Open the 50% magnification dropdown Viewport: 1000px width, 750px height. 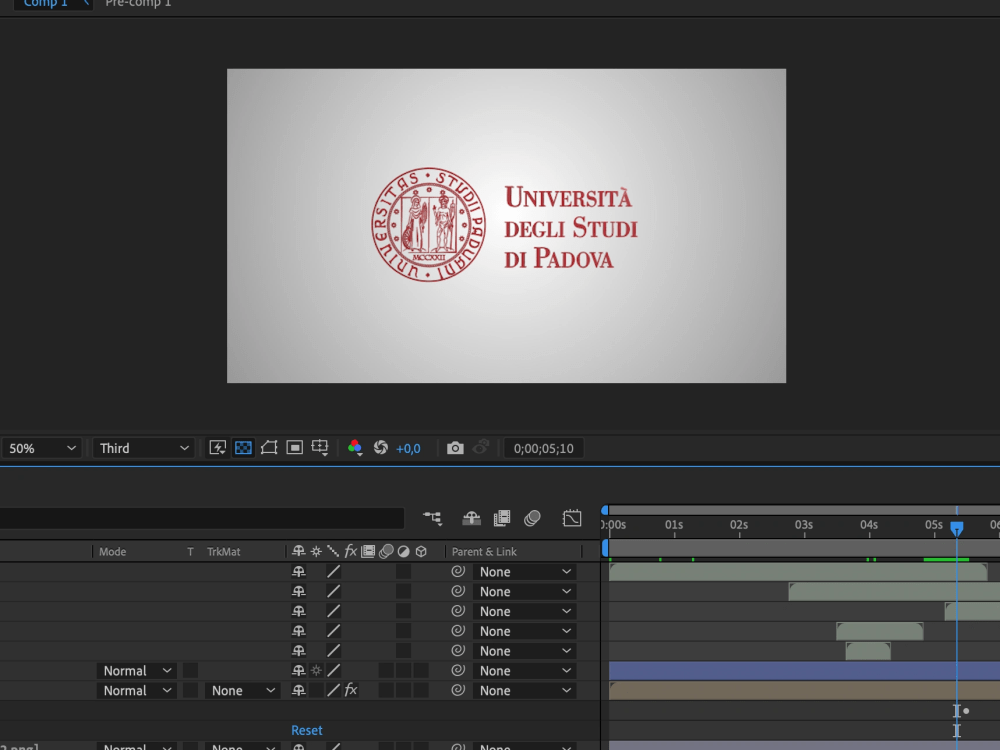tap(42, 448)
